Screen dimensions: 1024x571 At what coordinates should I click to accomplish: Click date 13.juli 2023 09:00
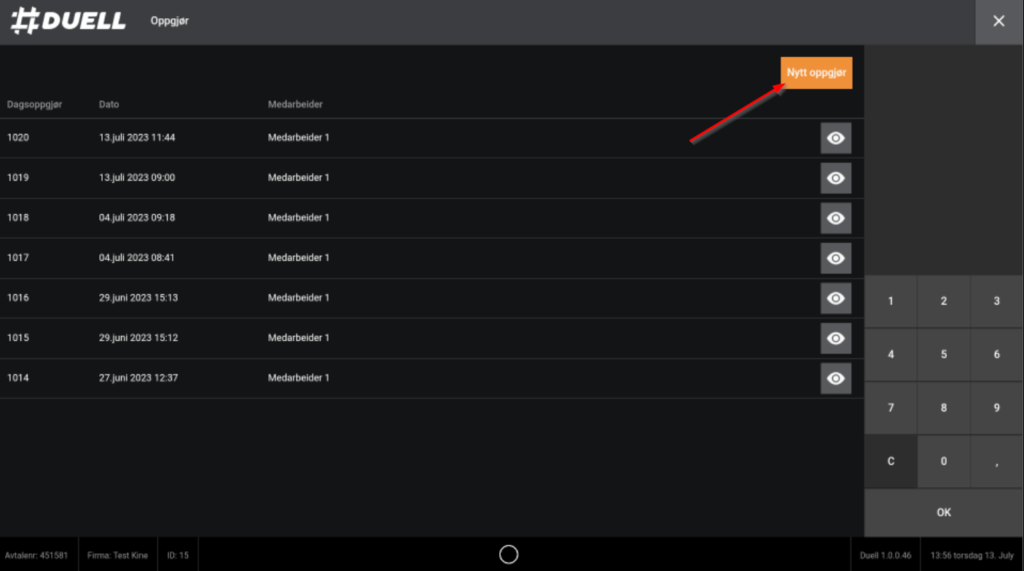click(x=137, y=178)
